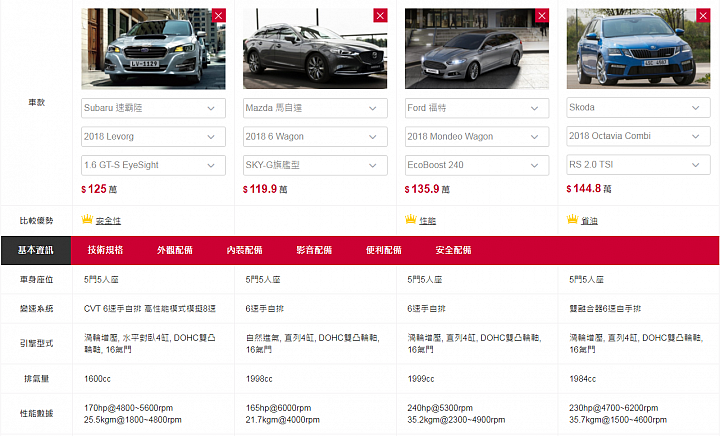This screenshot has width=720, height=436.
Task: Click the 排氣量 row label
Action: [x=36, y=379]
